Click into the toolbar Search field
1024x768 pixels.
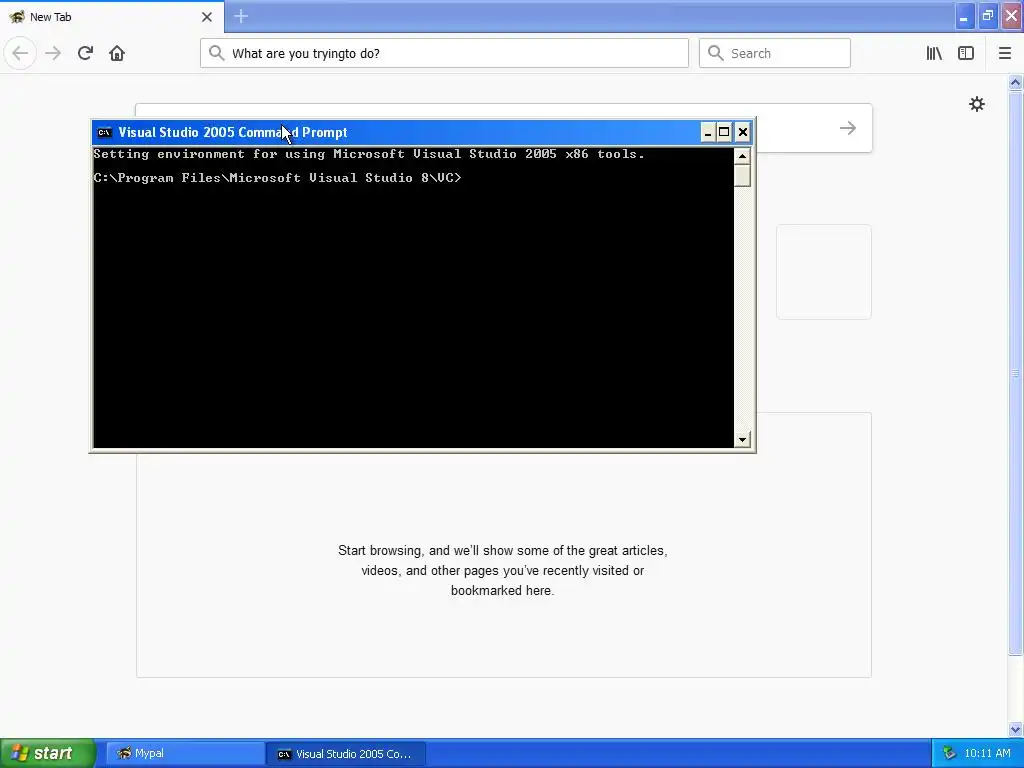pos(775,53)
